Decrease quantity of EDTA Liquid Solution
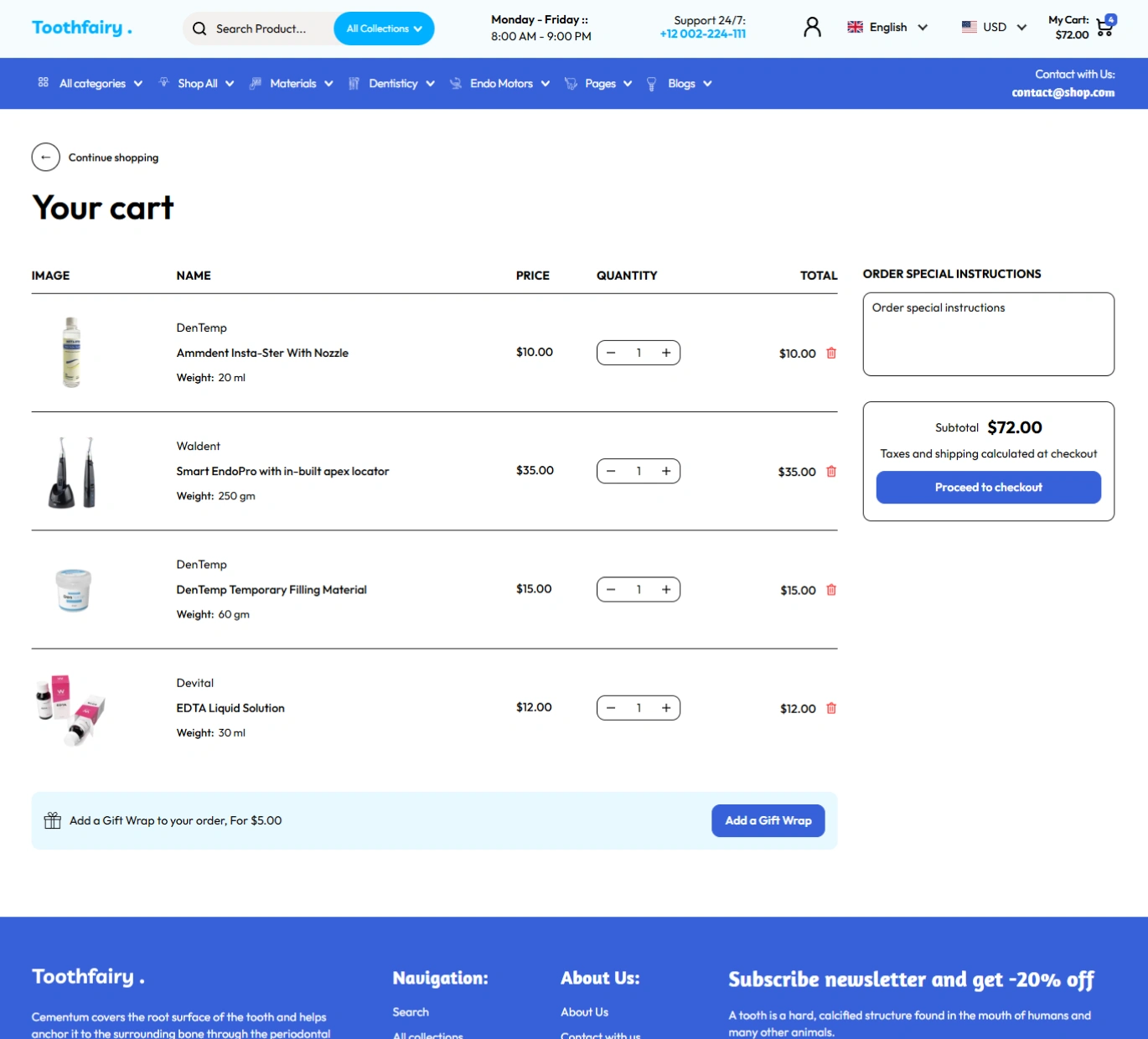1148x1039 pixels. [x=611, y=708]
